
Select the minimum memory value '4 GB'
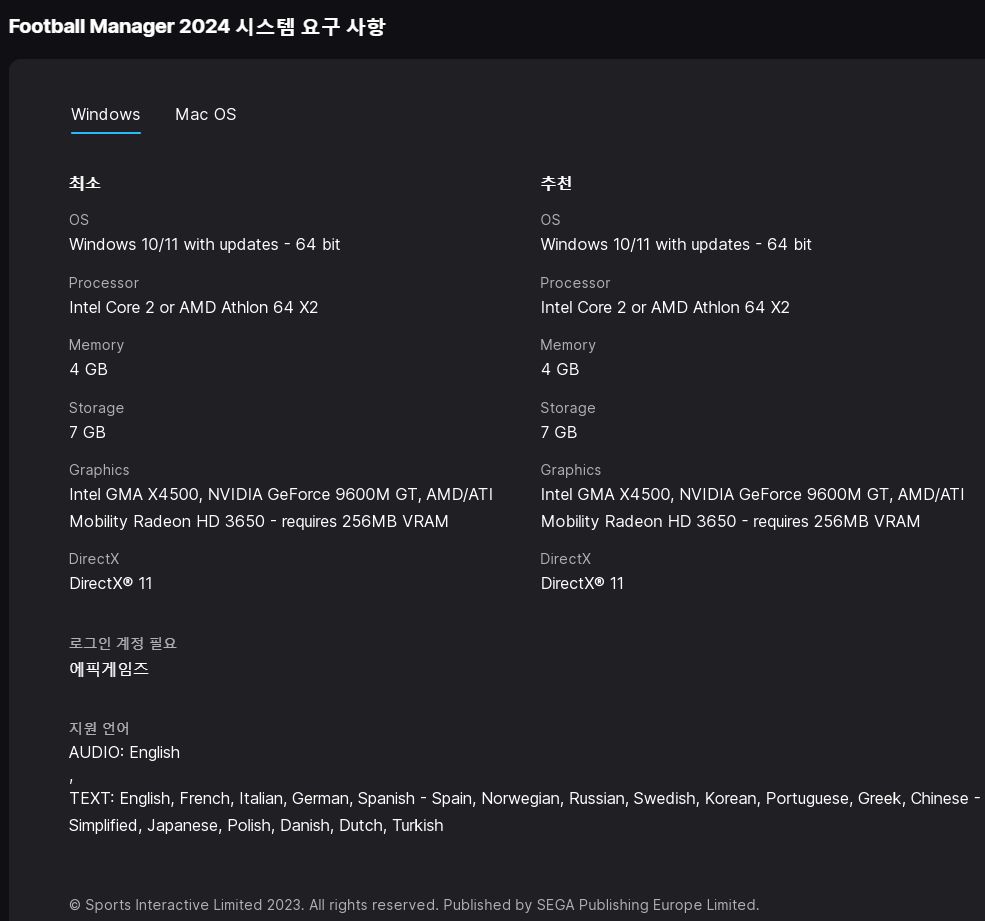[89, 369]
